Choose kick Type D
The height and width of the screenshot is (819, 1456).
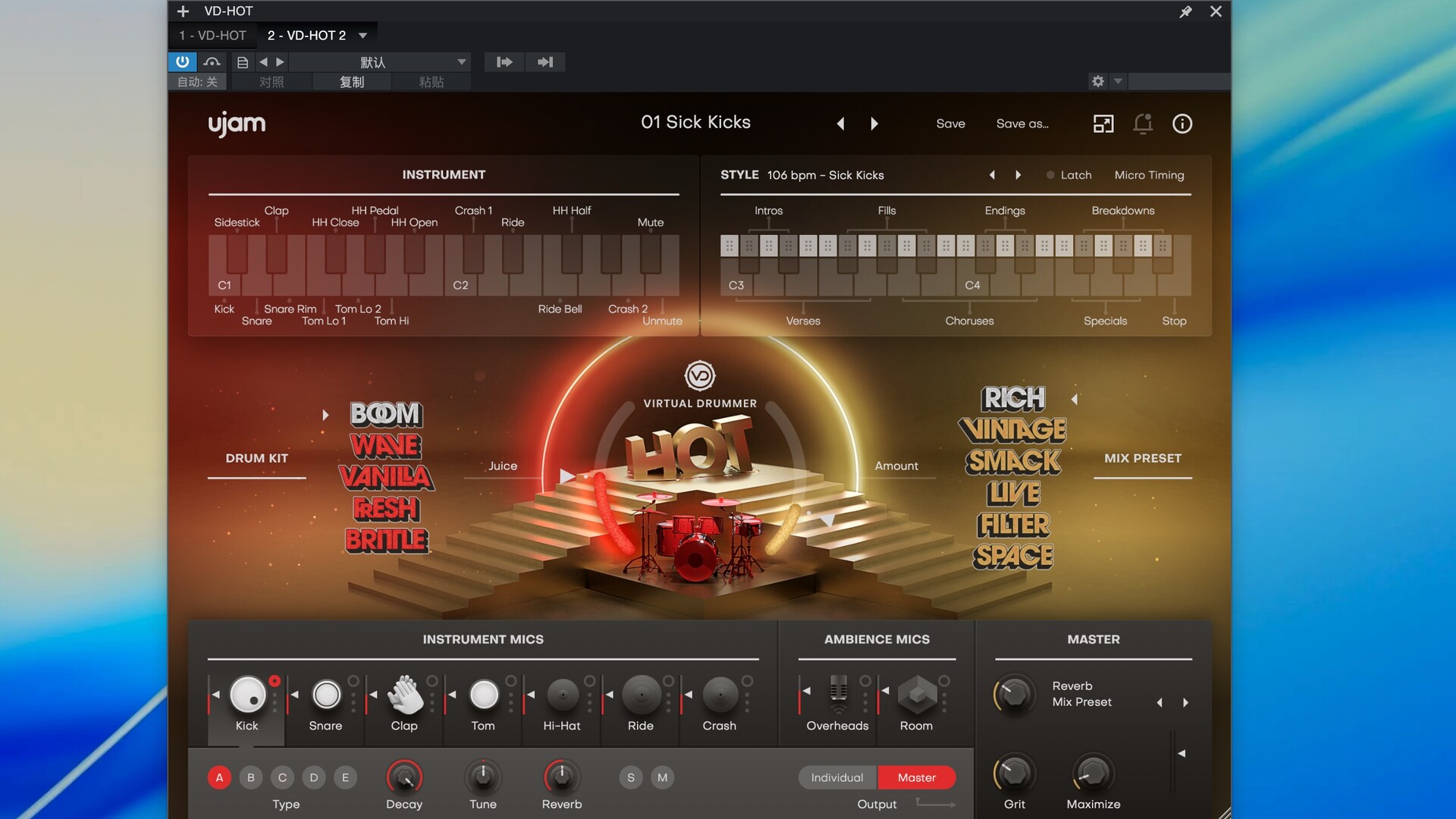314,777
